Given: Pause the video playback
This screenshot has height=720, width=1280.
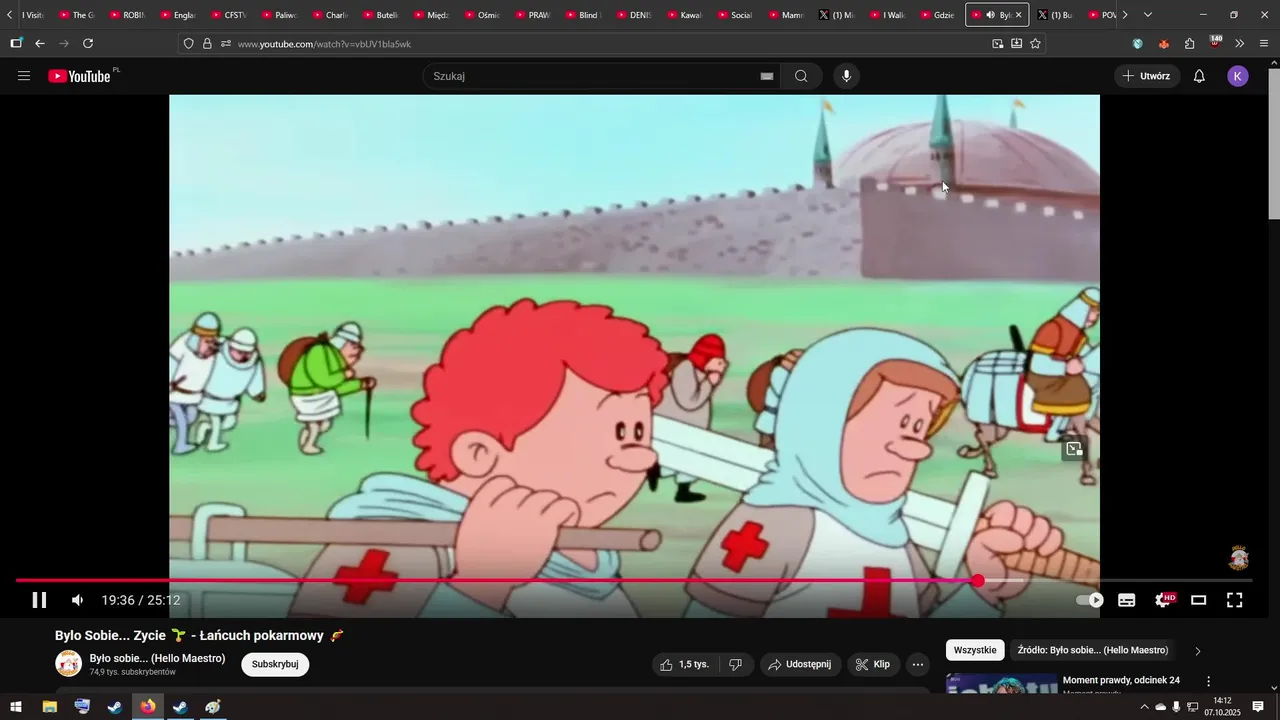Looking at the screenshot, I should pyautogui.click(x=39, y=600).
